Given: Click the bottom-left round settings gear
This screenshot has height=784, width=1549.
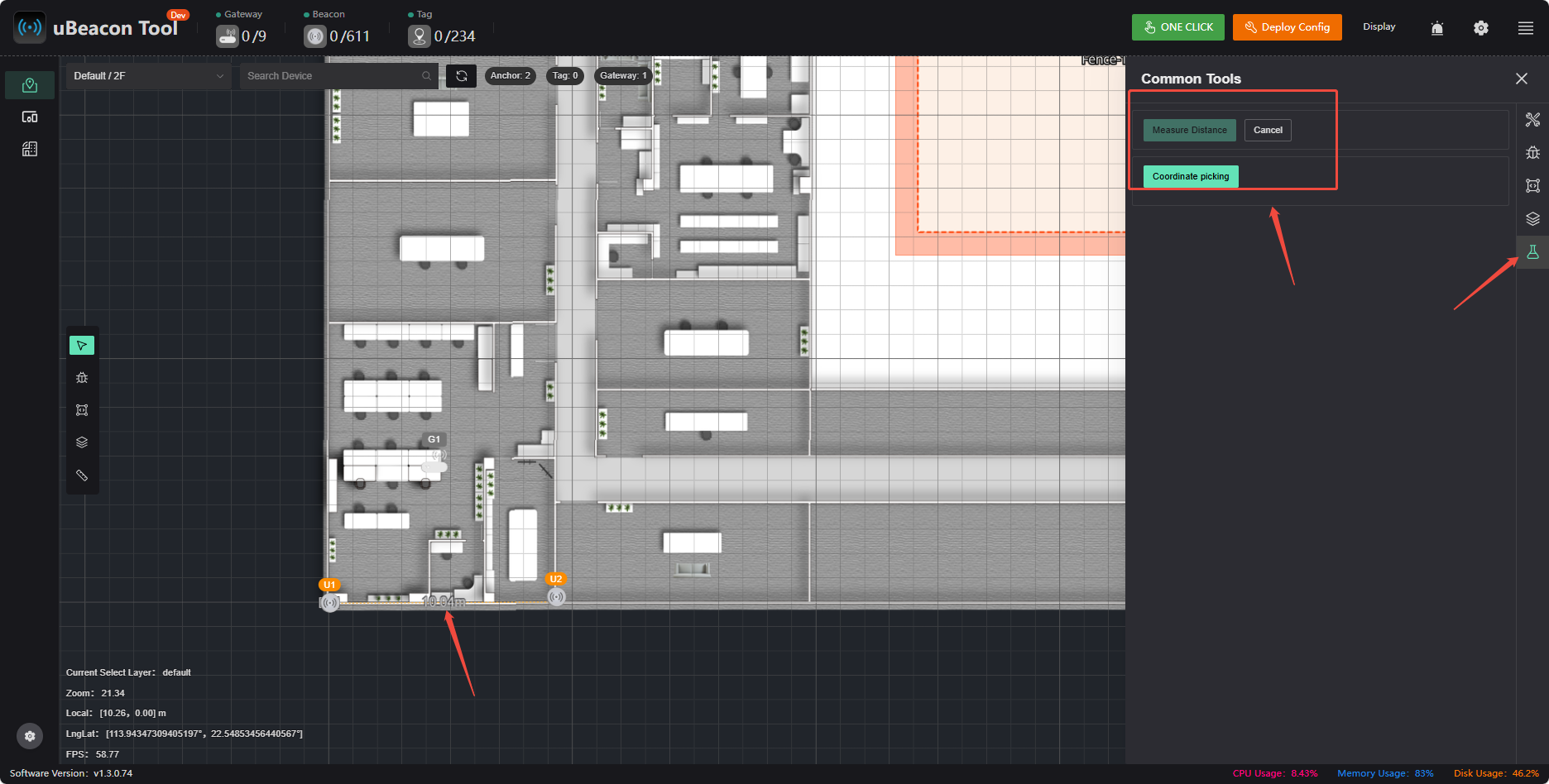Looking at the screenshot, I should pyautogui.click(x=30, y=736).
